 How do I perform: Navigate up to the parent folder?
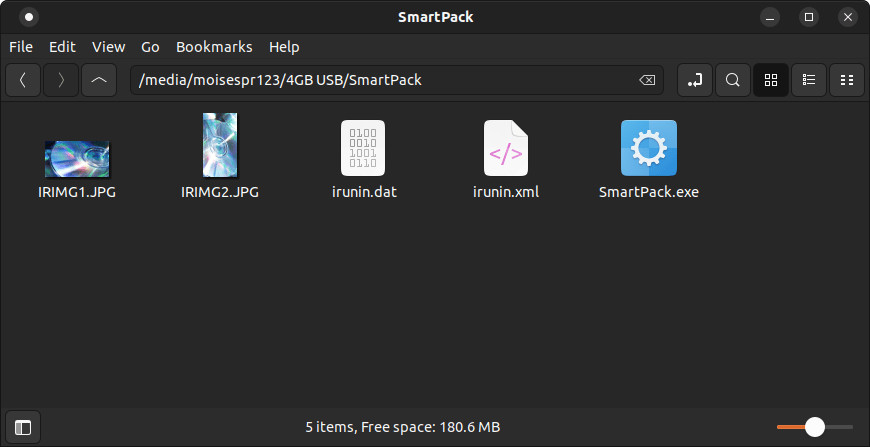pyautogui.click(x=98, y=80)
